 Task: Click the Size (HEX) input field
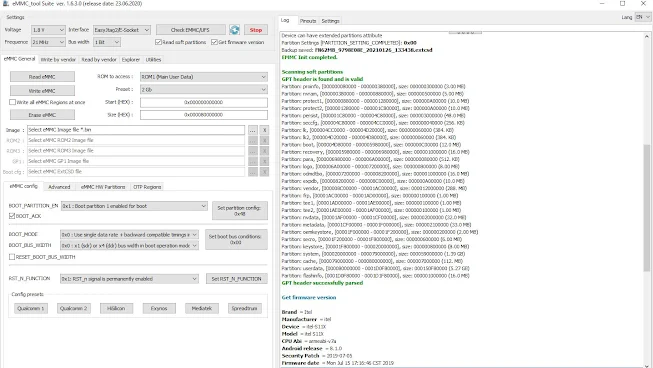(x=204, y=115)
